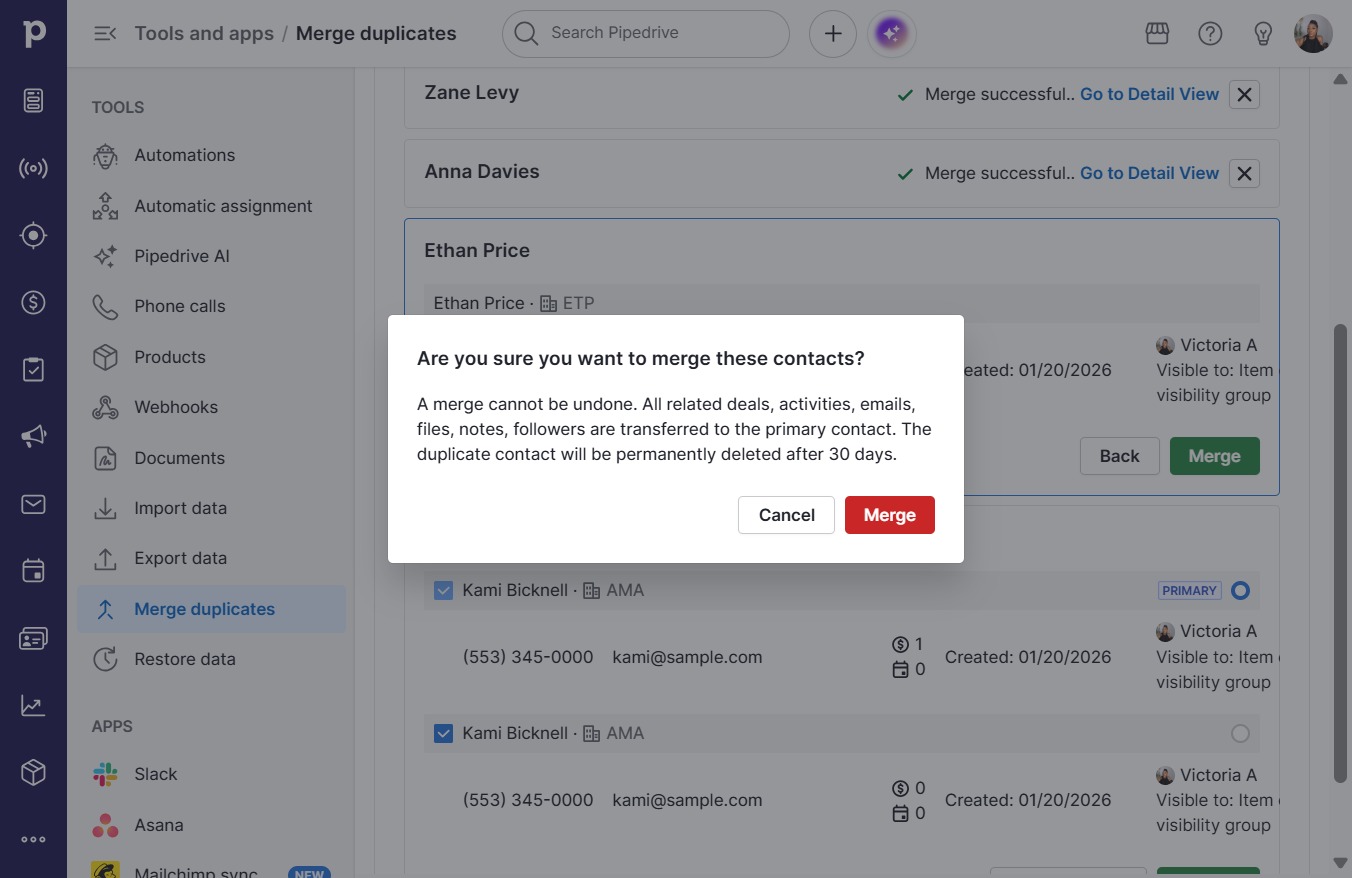Screen dimensions: 1352x878
Task: Click the Pipedrive logo in the left rail
Action: (34, 33)
